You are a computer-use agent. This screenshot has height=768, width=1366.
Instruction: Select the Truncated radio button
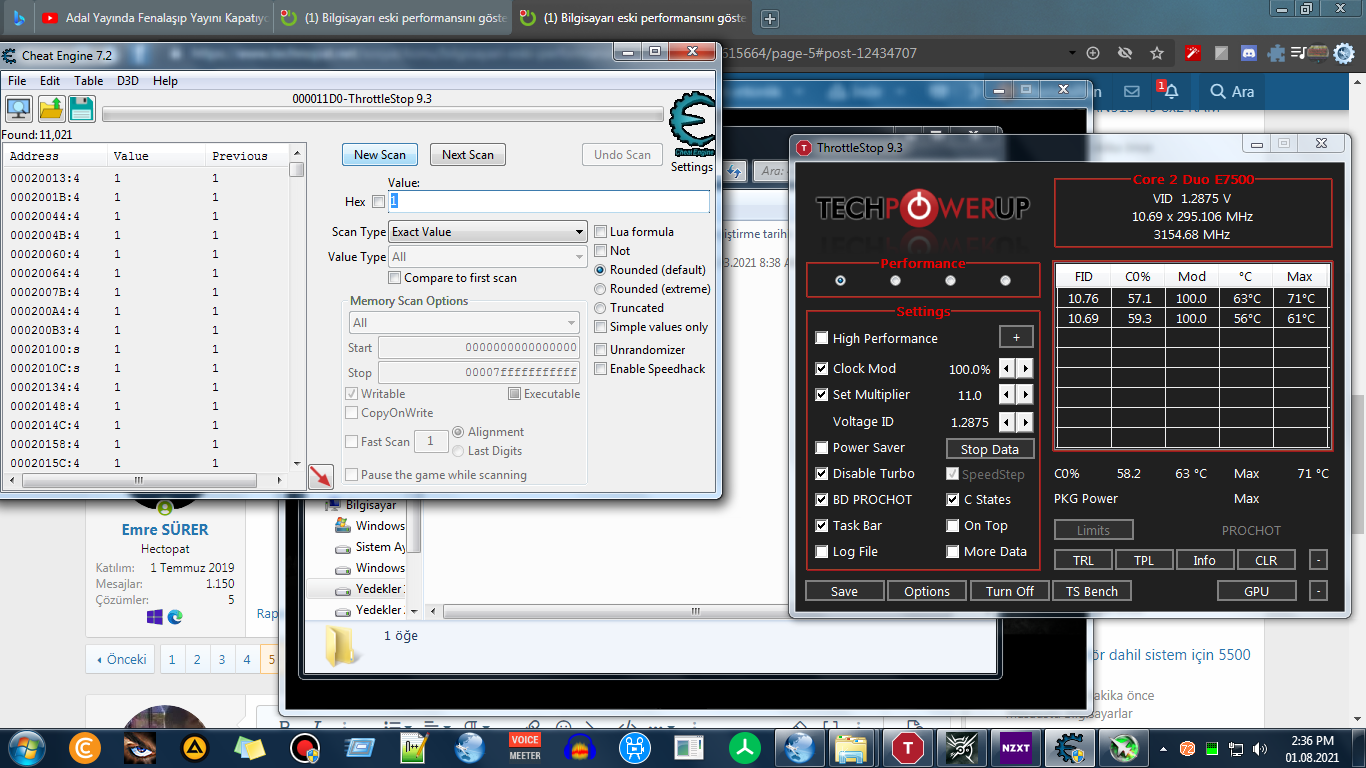601,308
